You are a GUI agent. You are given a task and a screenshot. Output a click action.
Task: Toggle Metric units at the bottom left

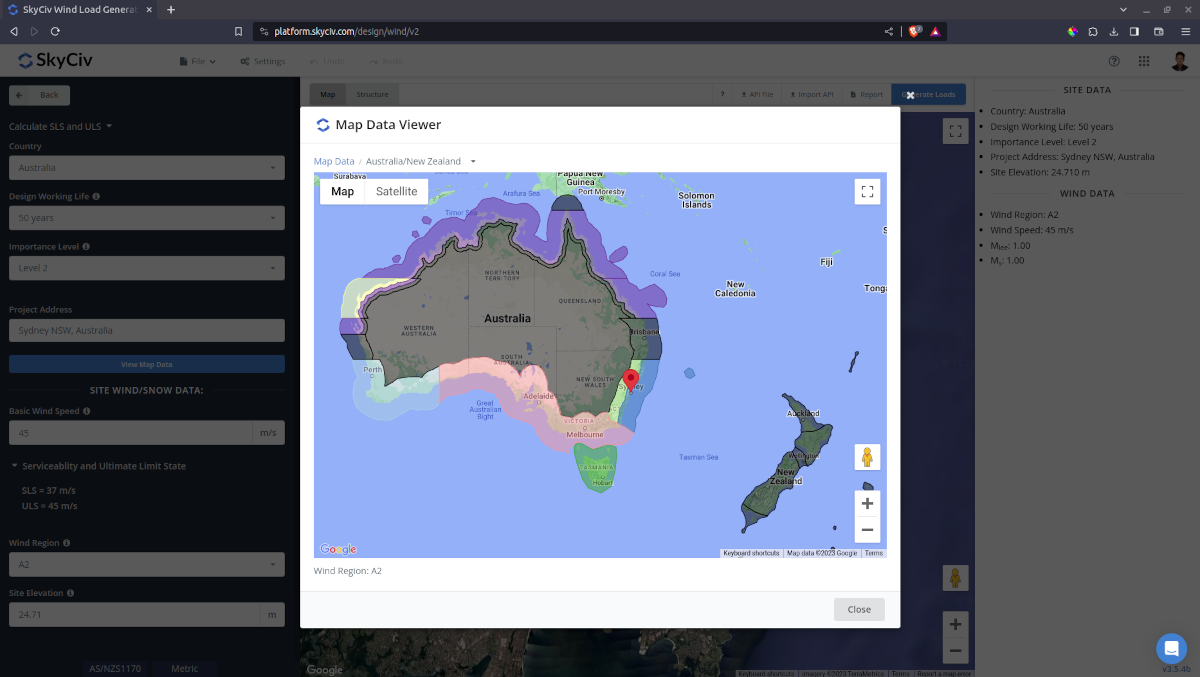click(x=185, y=668)
